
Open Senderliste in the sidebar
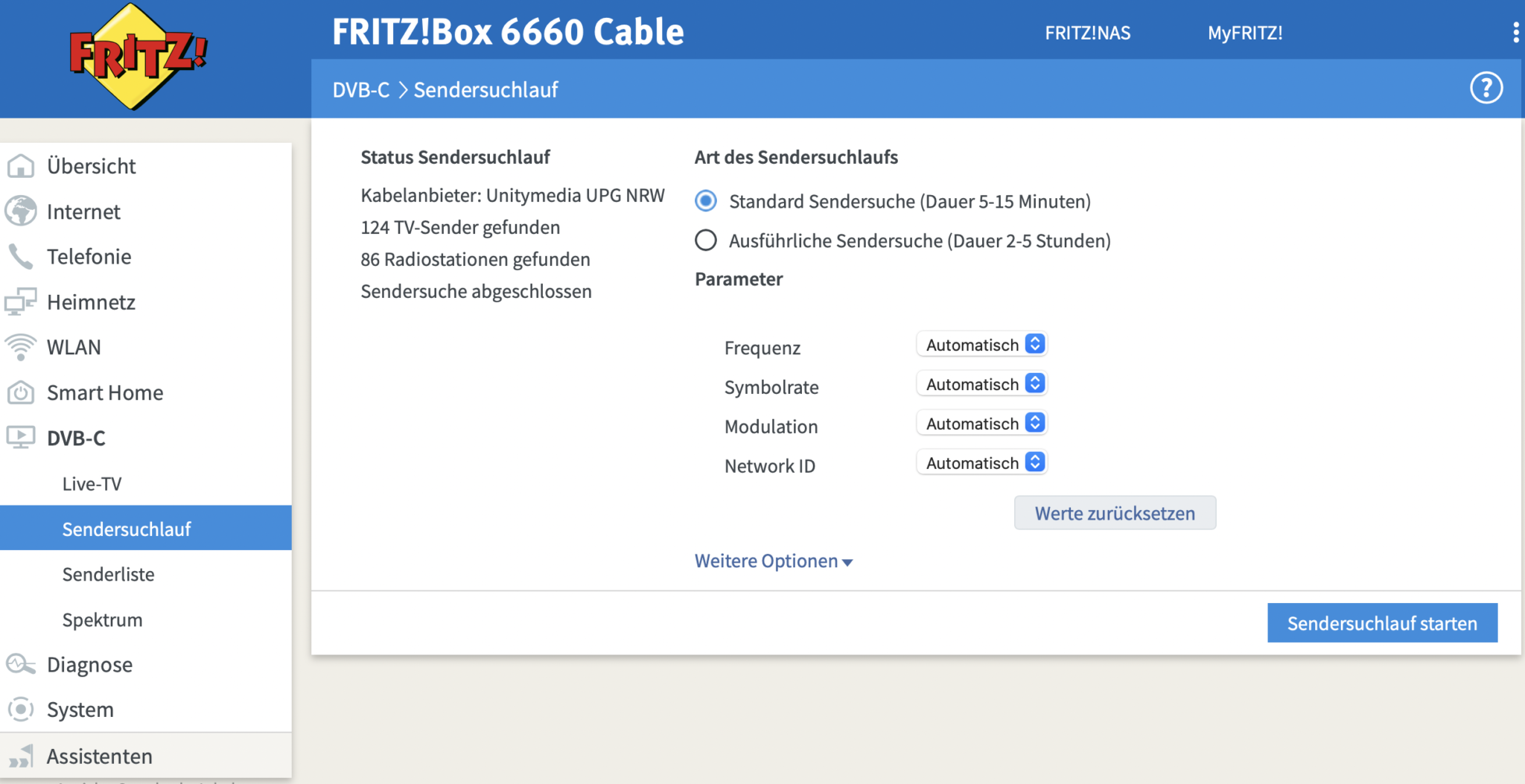pos(109,575)
